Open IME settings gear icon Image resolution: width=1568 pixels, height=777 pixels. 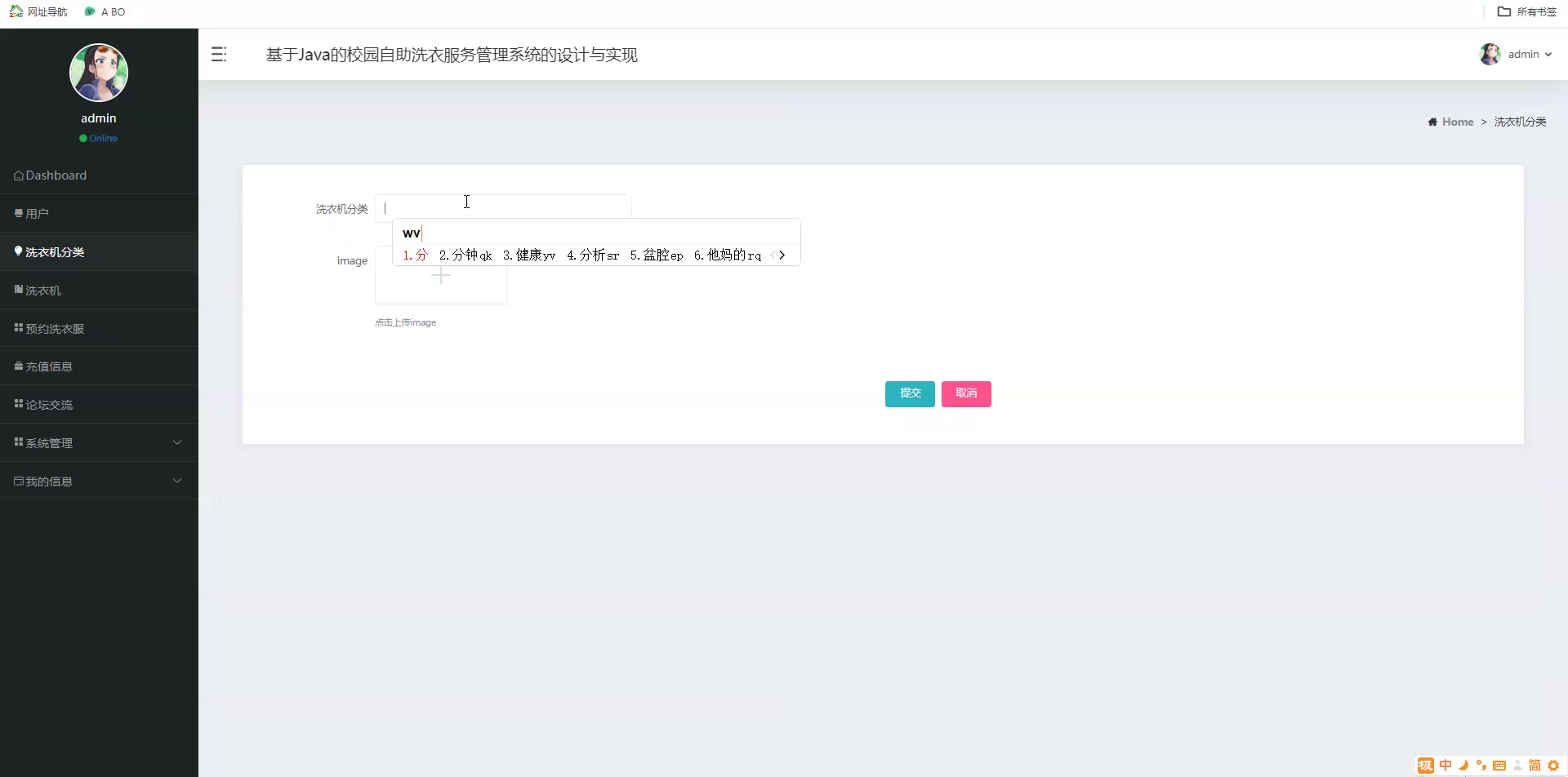tap(1553, 766)
